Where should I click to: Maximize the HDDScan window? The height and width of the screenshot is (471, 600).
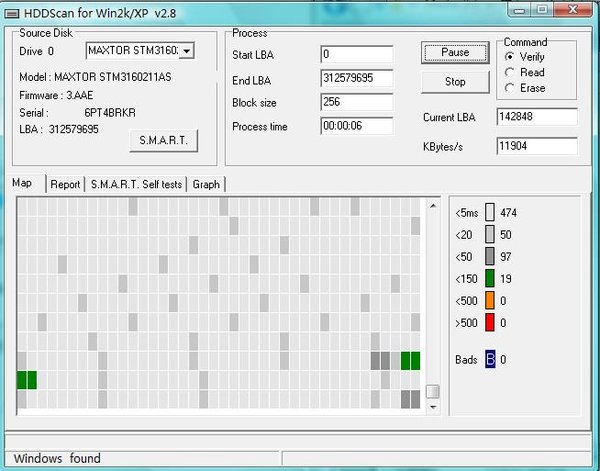tap(542, 10)
